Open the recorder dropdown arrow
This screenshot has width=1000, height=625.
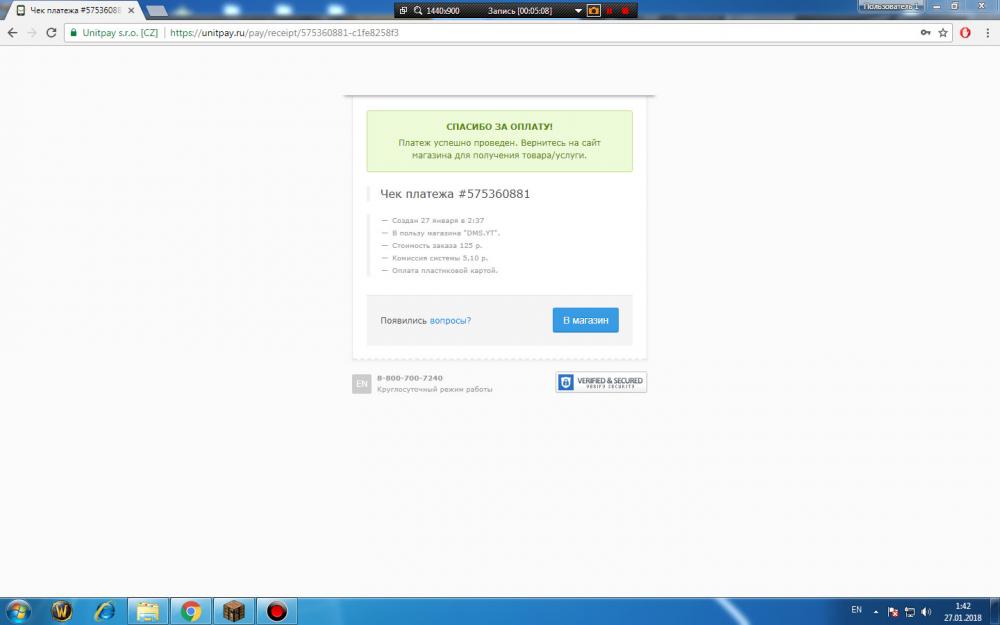tap(577, 10)
